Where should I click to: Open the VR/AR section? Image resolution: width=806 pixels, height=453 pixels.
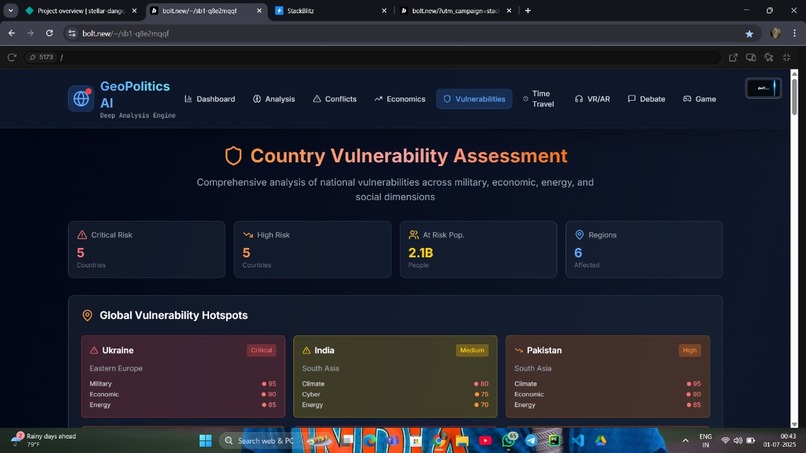tap(592, 99)
